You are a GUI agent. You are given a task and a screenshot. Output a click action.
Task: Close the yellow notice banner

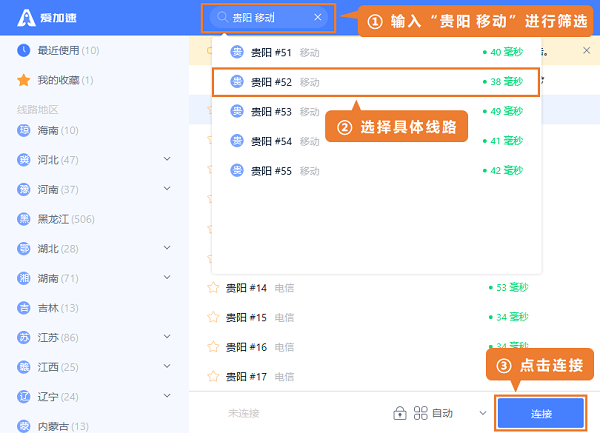[586, 50]
